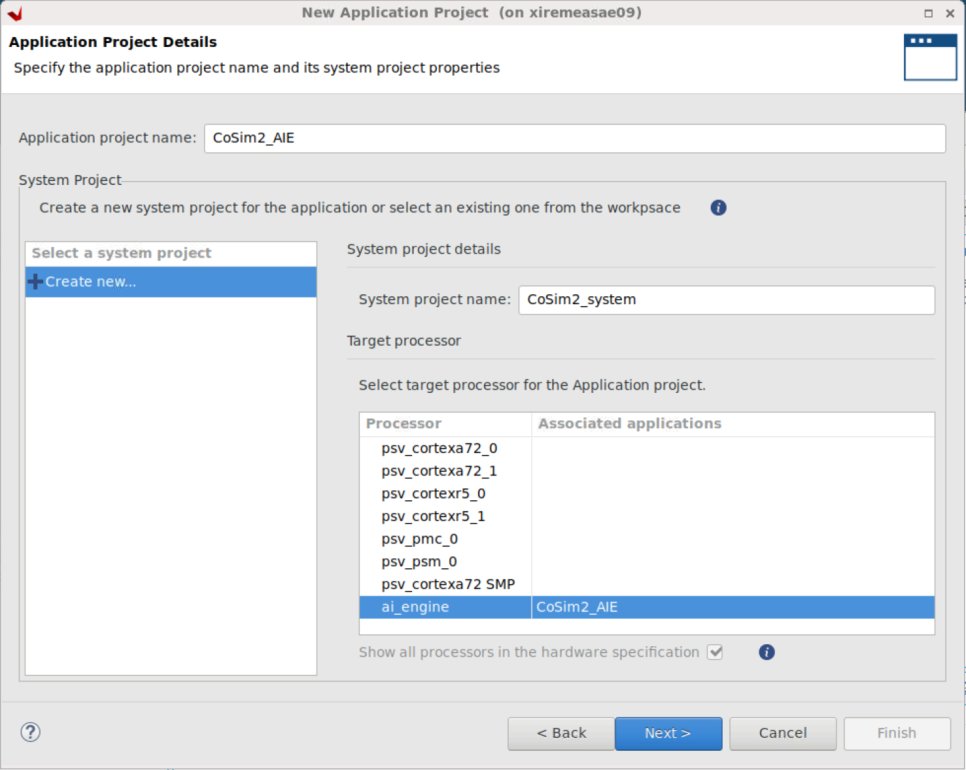Click the Application project name field
966x770 pixels.
575,138
